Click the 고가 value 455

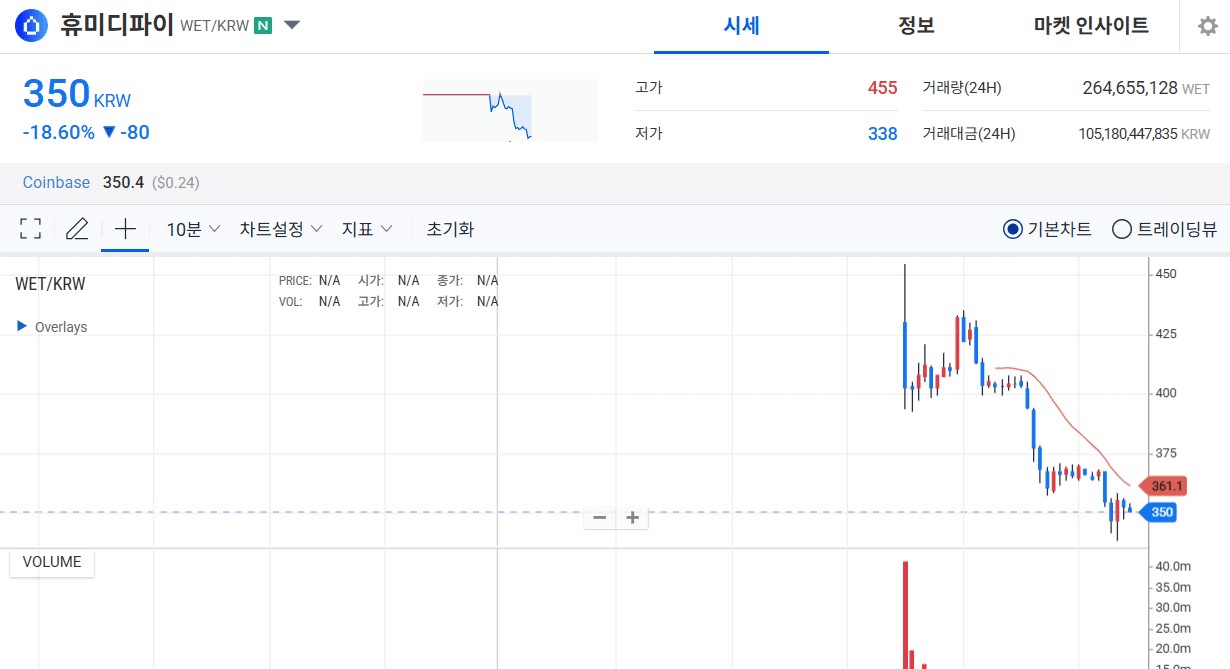(x=882, y=88)
